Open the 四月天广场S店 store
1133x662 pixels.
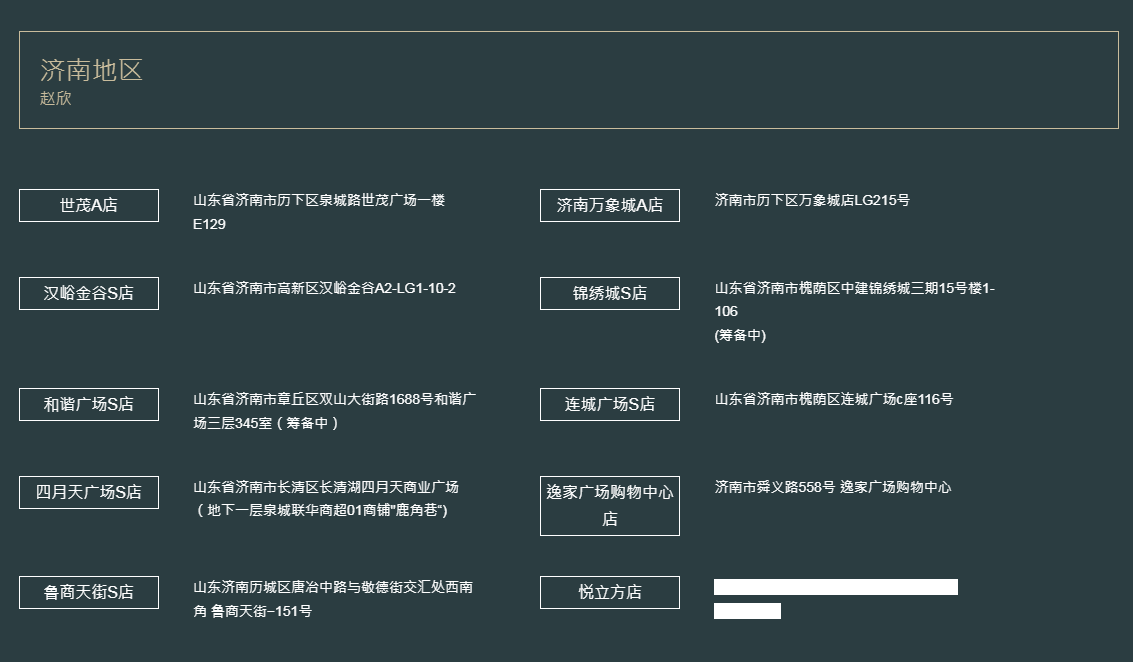(89, 492)
